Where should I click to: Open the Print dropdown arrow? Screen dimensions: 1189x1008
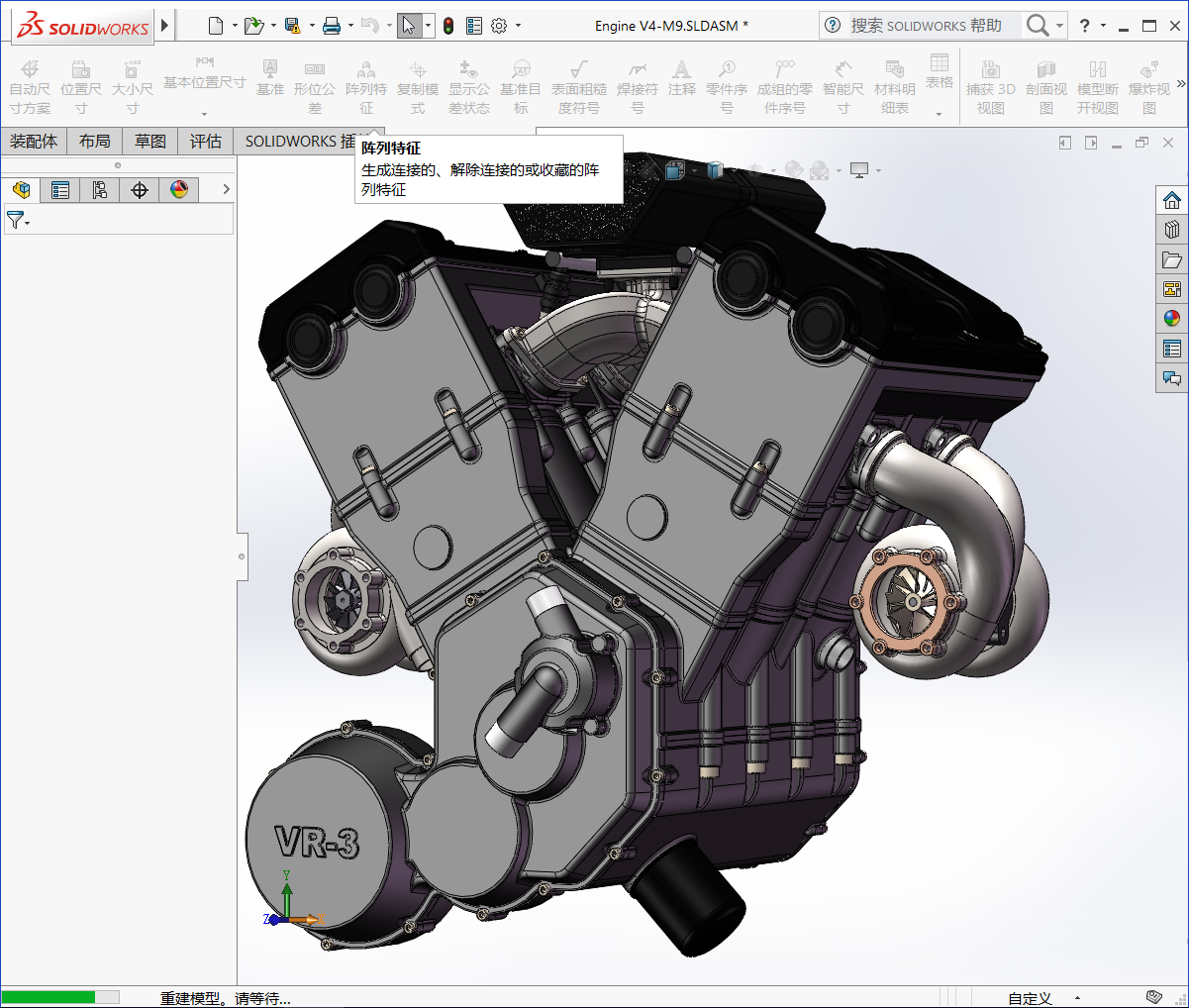click(350, 26)
